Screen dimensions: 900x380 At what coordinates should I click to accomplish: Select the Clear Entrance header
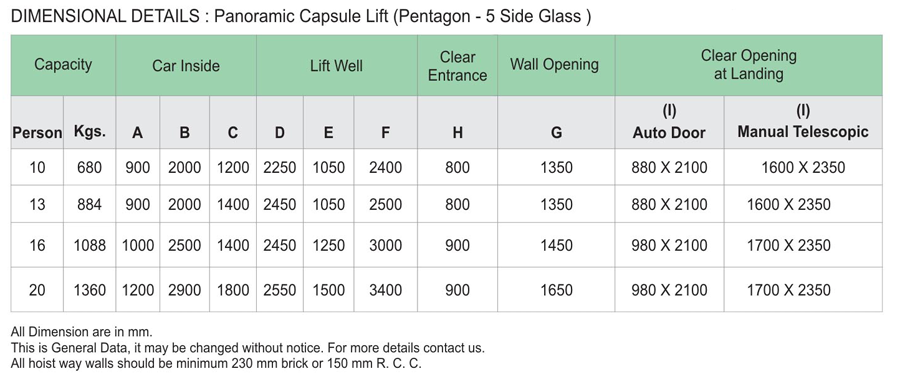457,65
